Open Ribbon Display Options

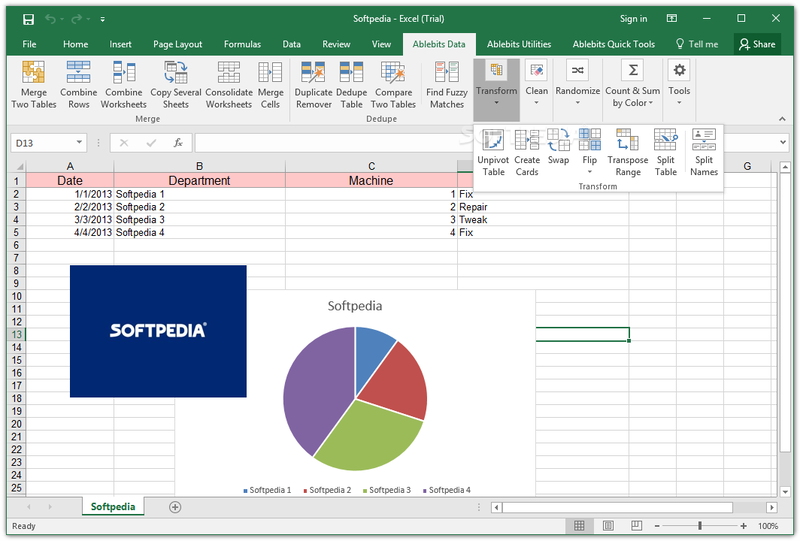(672, 18)
